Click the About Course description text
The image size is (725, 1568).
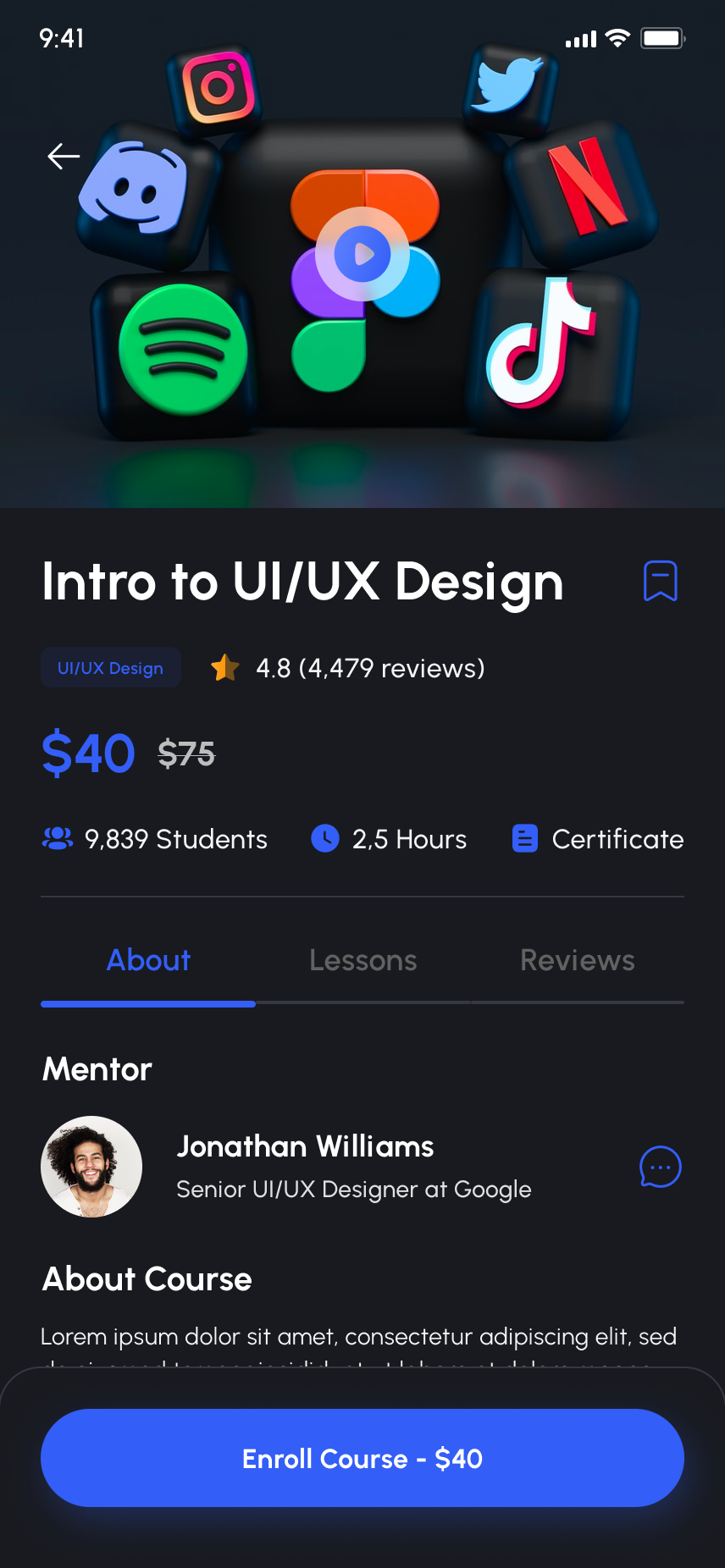coord(358,1337)
